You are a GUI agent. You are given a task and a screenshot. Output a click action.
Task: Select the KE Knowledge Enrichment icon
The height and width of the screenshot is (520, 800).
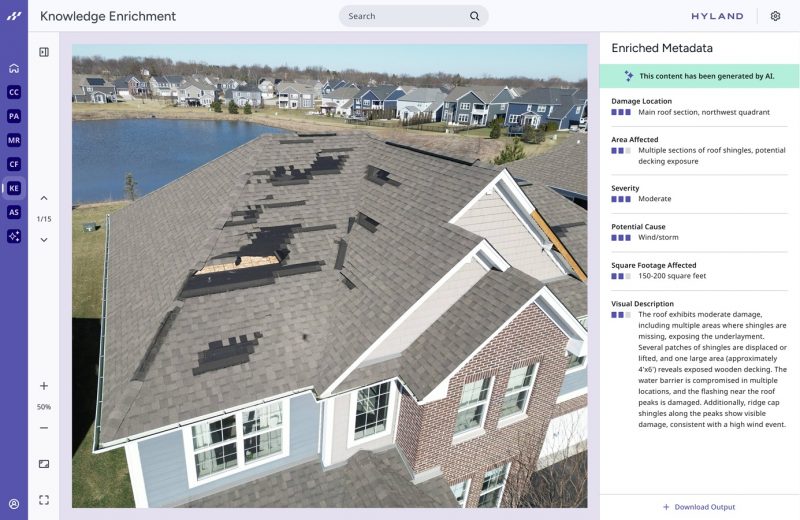click(x=14, y=188)
